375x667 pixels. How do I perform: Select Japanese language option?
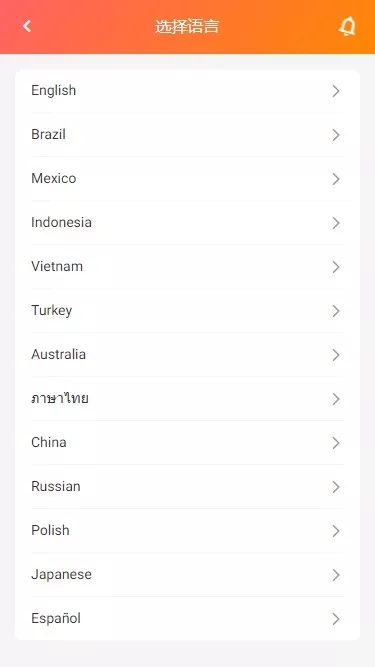(188, 575)
